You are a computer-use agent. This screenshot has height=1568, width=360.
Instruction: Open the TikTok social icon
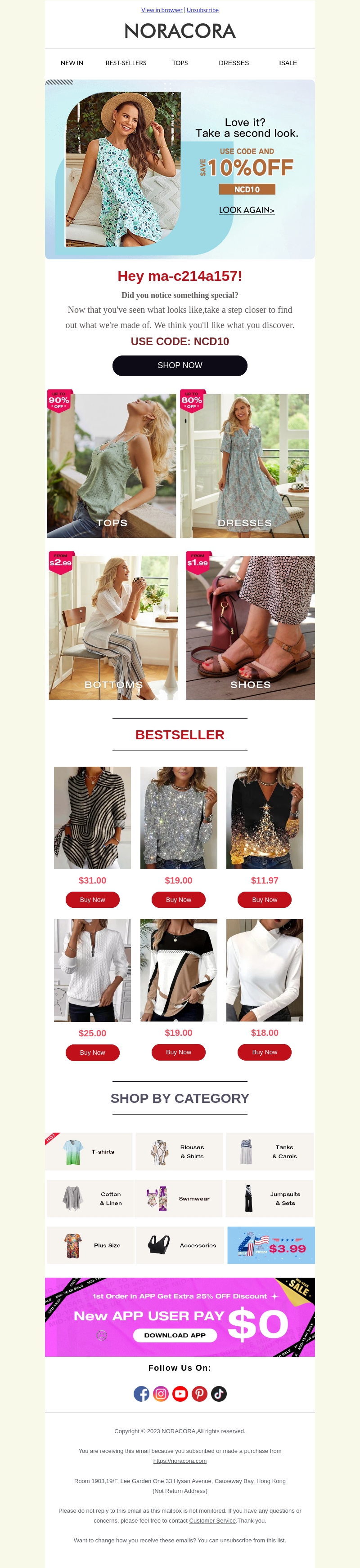(219, 1393)
